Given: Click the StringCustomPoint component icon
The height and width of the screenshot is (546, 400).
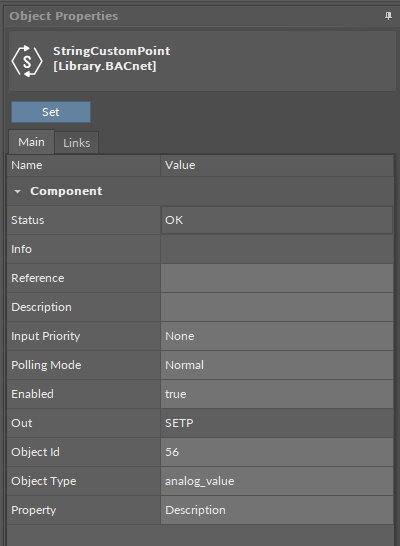Looking at the screenshot, I should pyautogui.click(x=27, y=61).
